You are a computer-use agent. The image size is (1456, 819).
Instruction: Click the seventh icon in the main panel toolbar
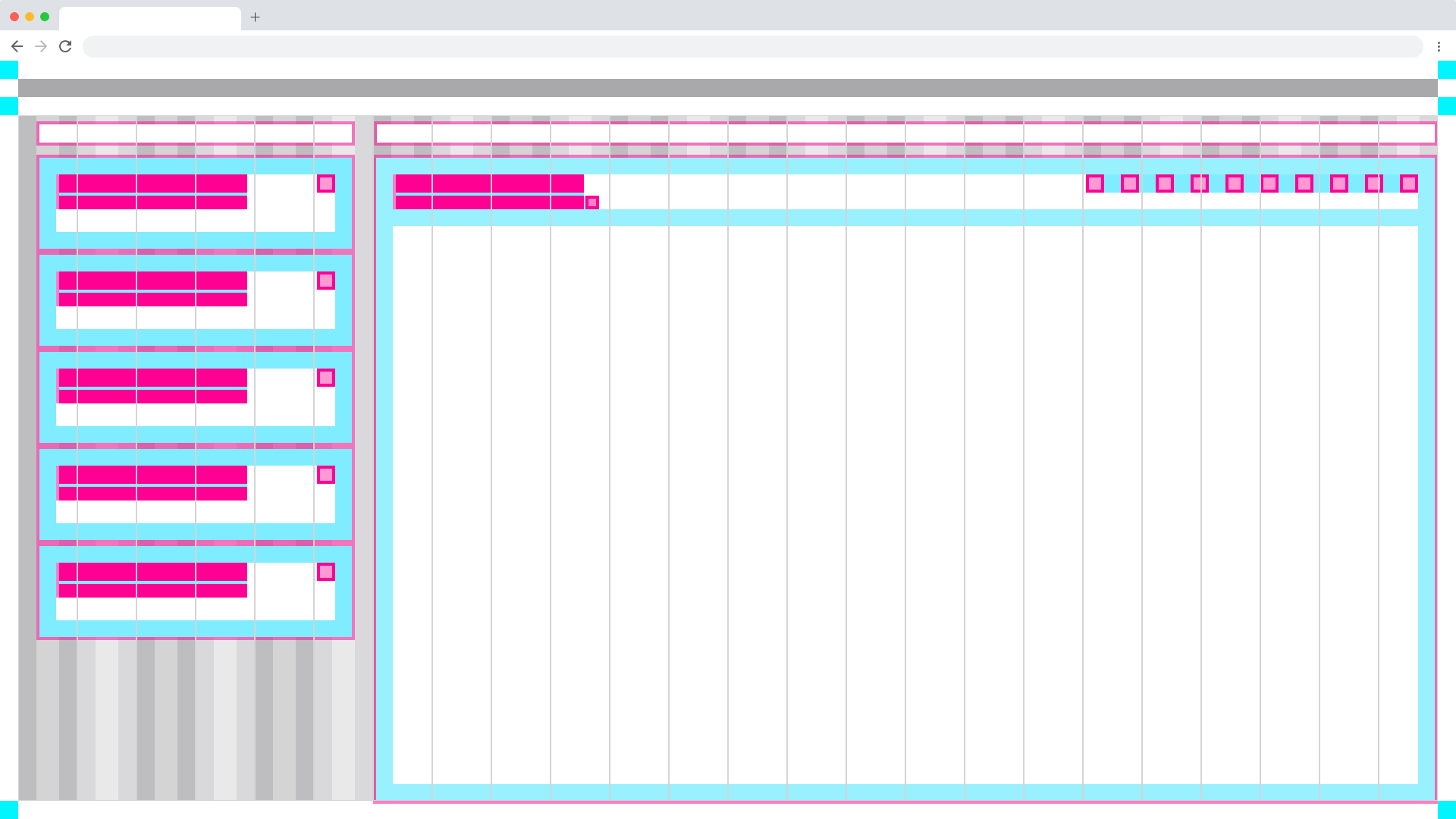1304,184
